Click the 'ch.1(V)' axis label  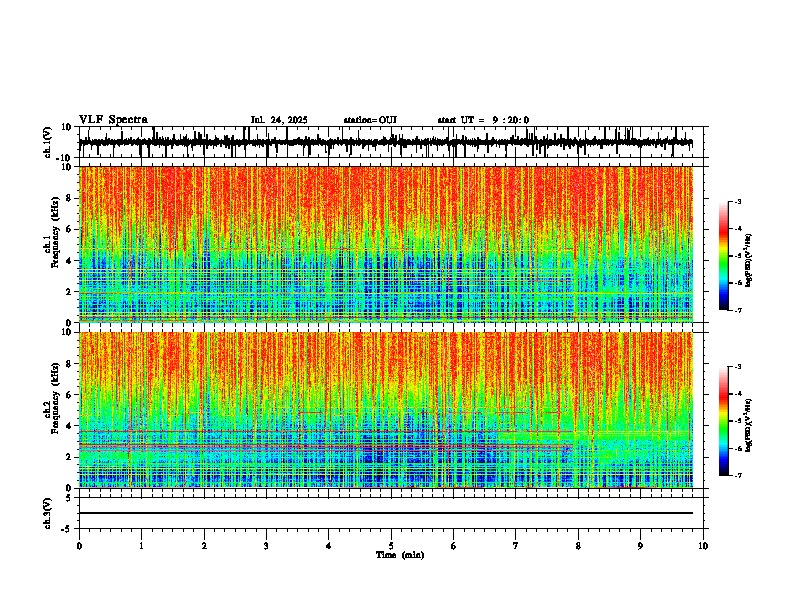(48, 142)
